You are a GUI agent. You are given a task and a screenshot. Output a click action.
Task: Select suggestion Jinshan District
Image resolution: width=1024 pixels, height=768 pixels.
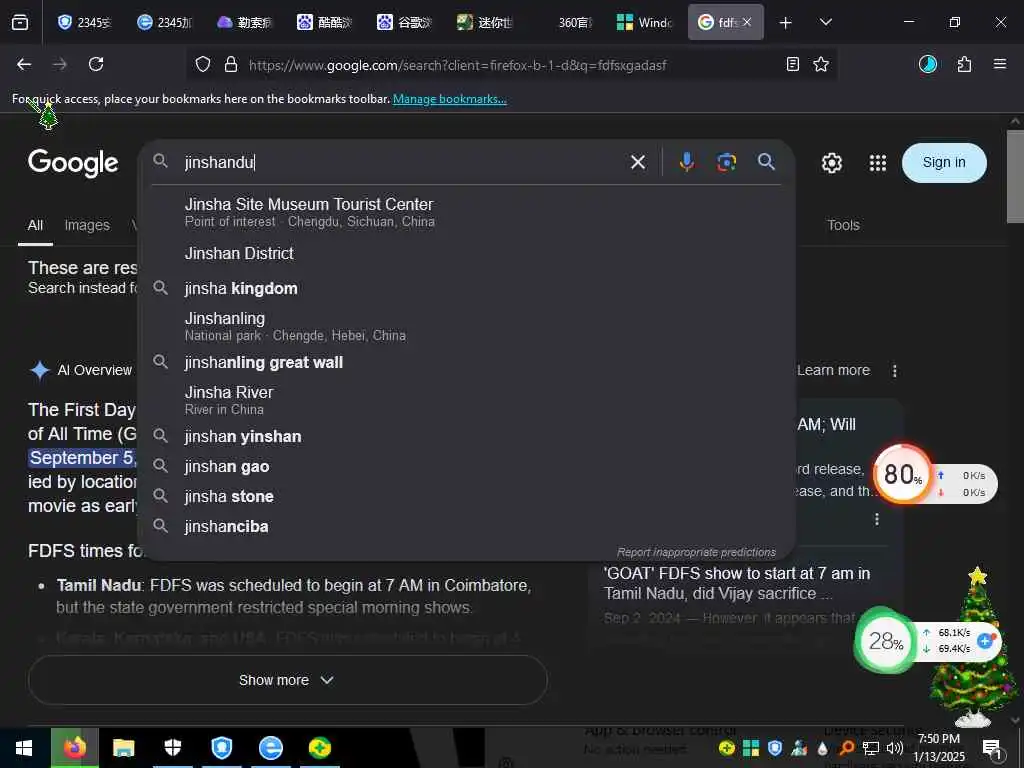466,253
